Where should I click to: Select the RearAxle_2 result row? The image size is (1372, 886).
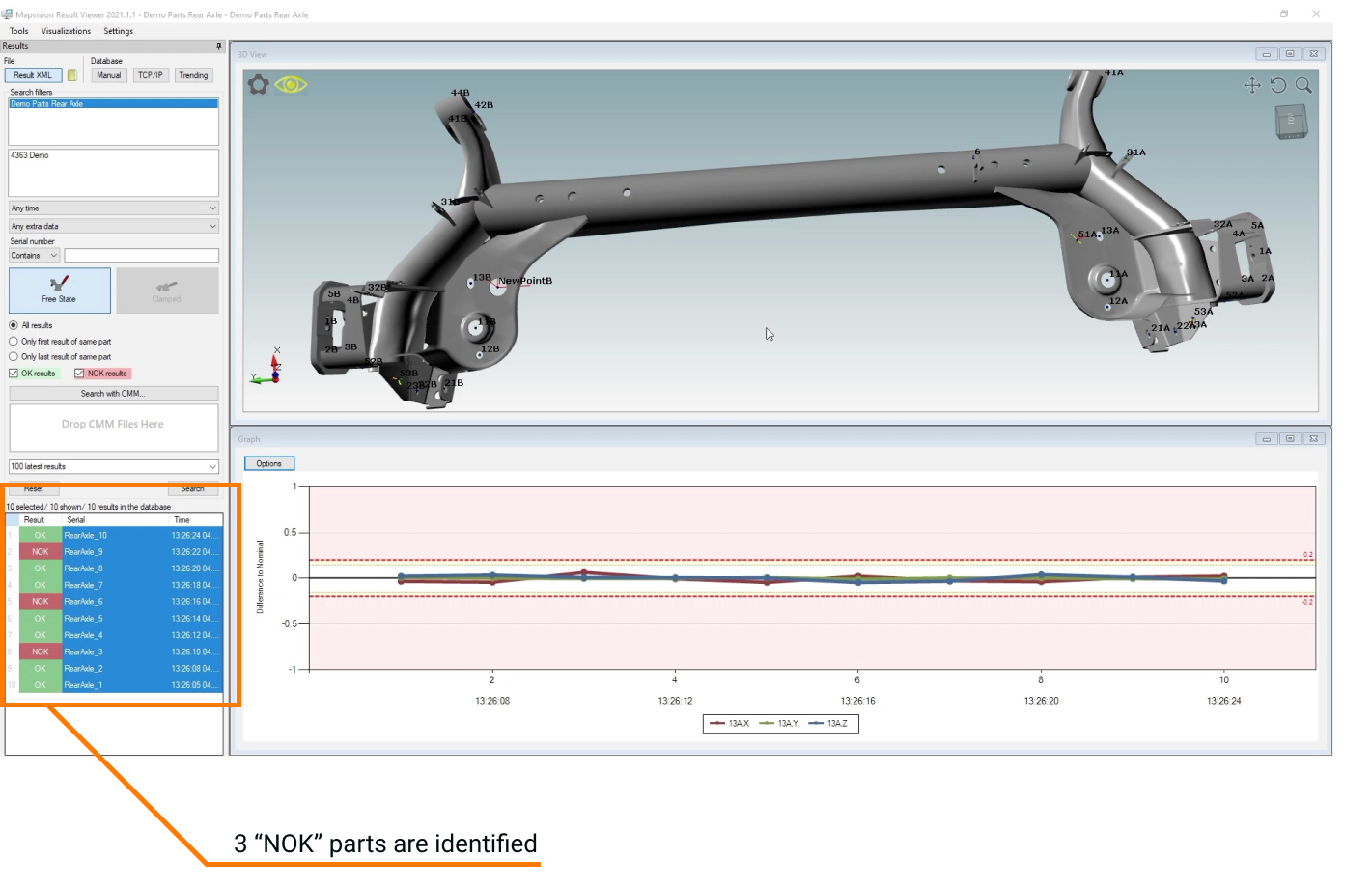(114, 668)
